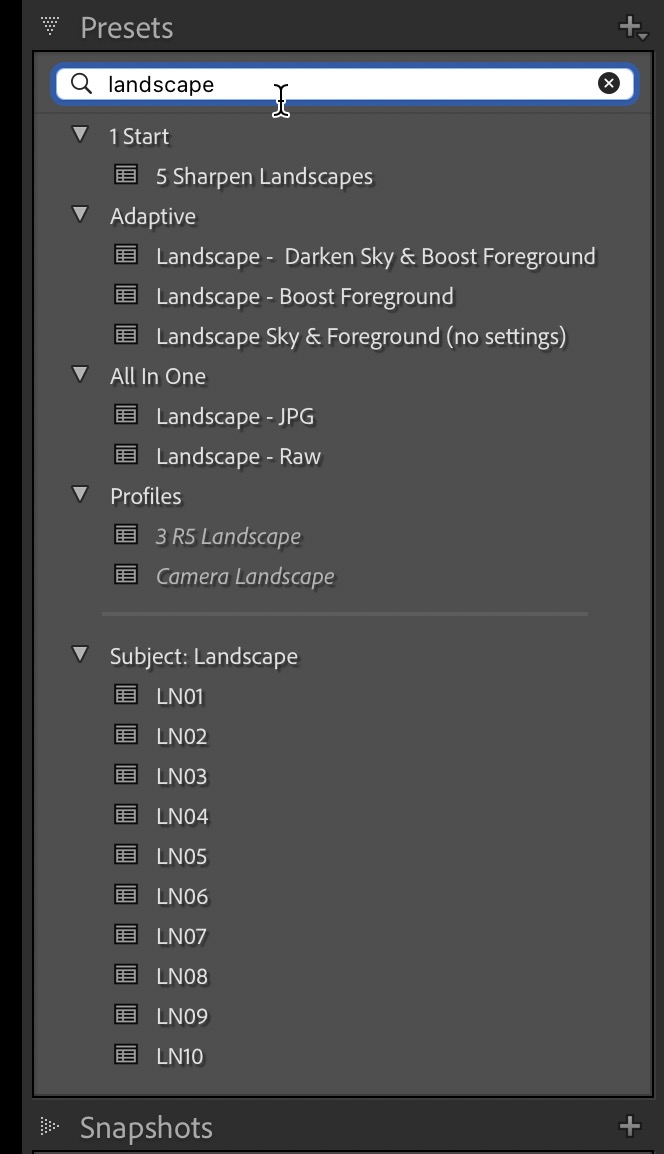
Task: Collapse the Subject: Landscape group
Action: point(79,654)
